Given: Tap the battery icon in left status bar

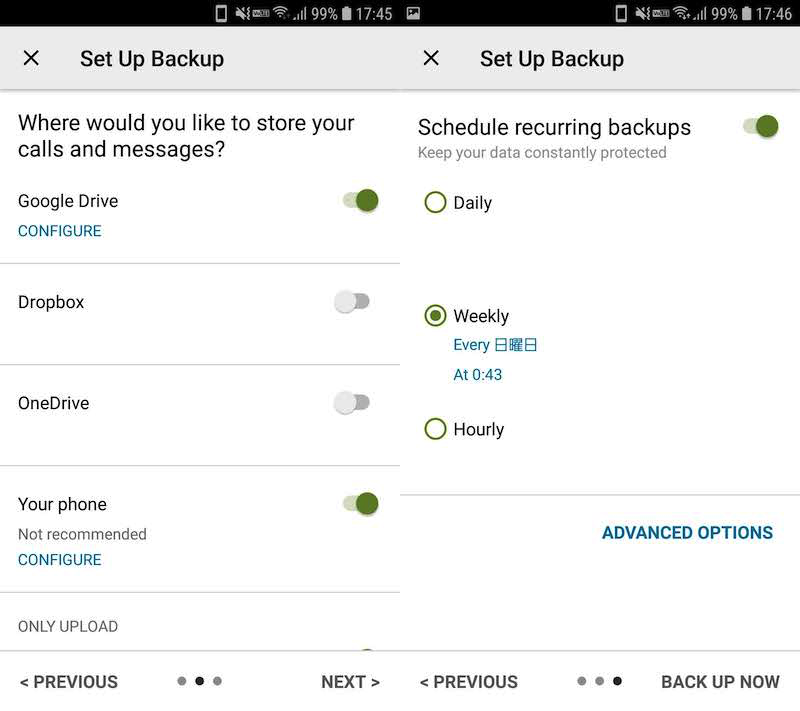Looking at the screenshot, I should (x=347, y=13).
